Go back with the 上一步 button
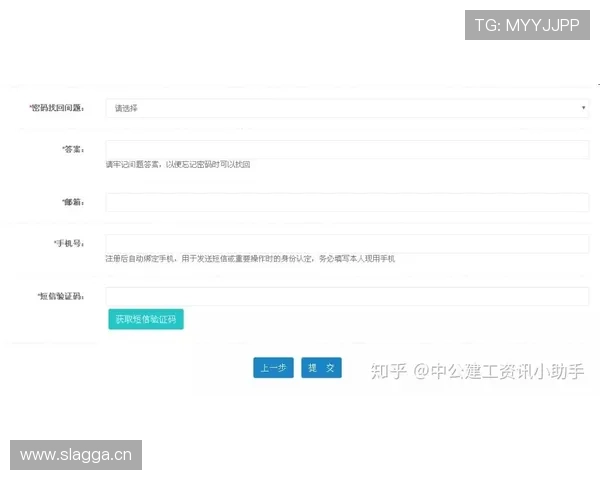 coord(273,368)
